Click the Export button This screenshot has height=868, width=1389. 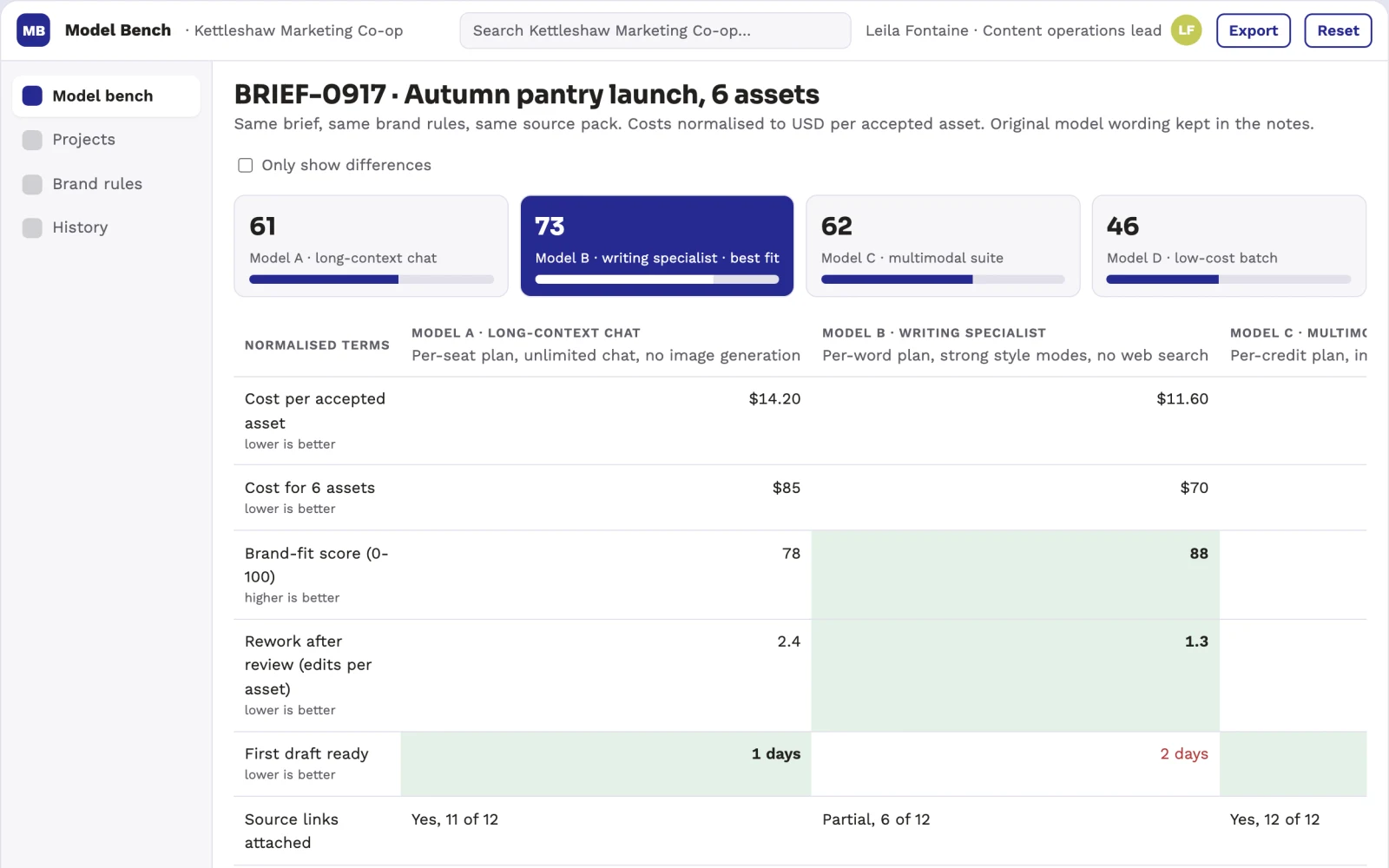coord(1253,30)
